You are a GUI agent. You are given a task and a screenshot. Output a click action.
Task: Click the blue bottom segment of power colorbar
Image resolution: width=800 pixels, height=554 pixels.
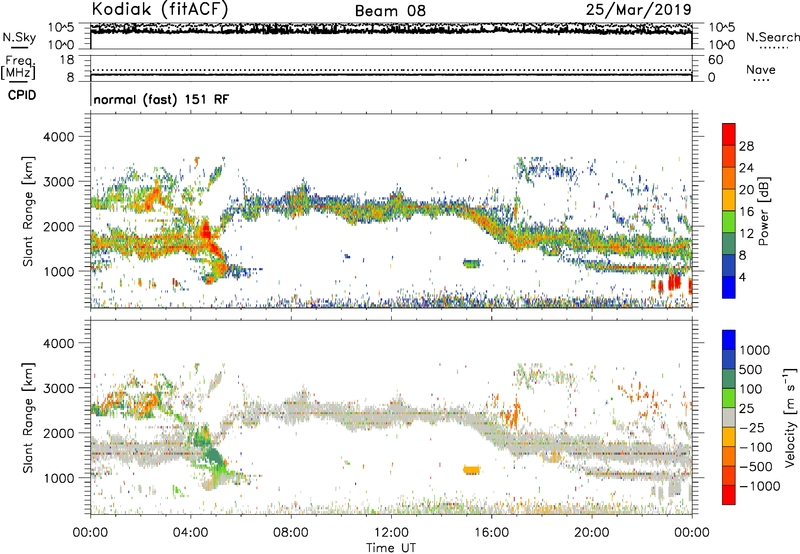(x=729, y=287)
